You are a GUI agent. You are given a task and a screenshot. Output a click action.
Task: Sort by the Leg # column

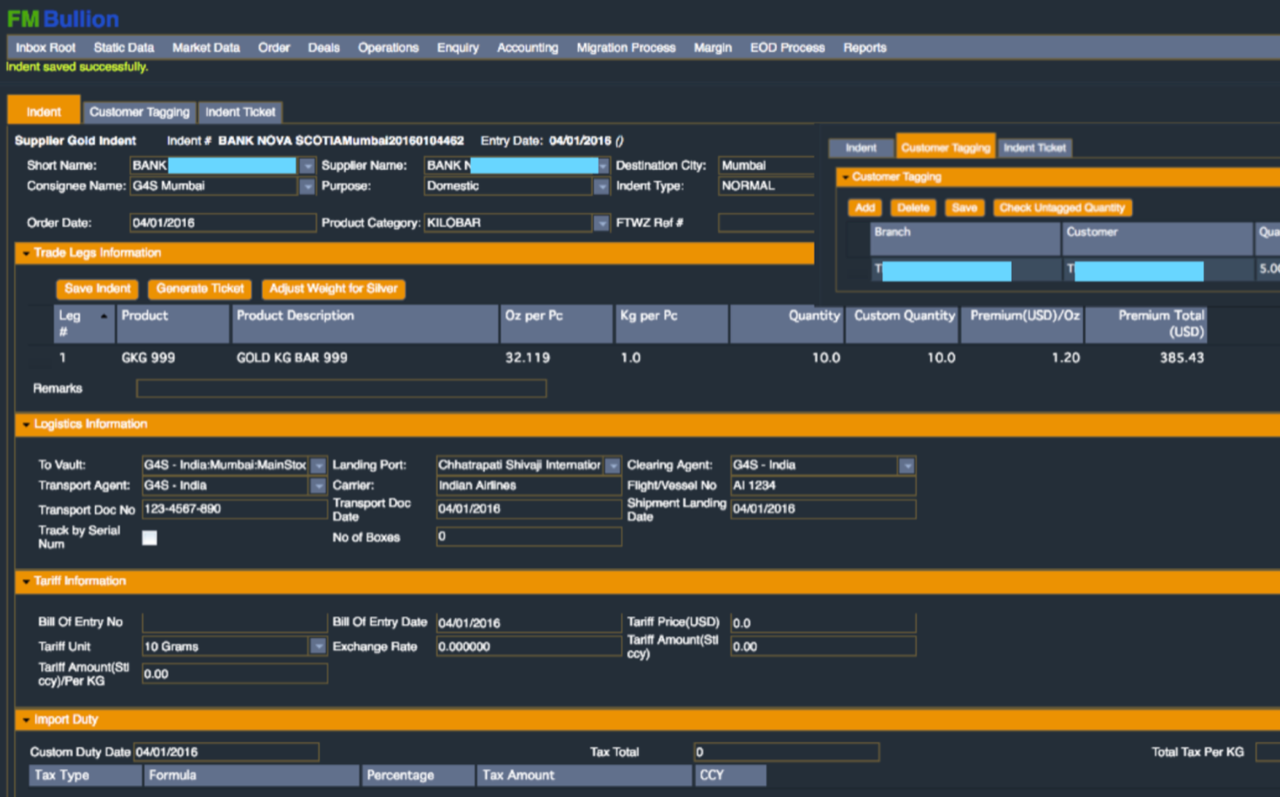click(84, 324)
